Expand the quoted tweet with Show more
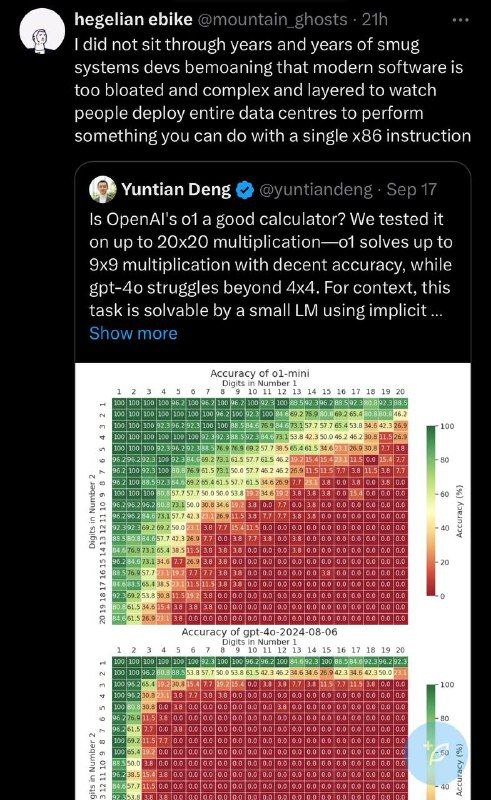 pyautogui.click(x=133, y=333)
